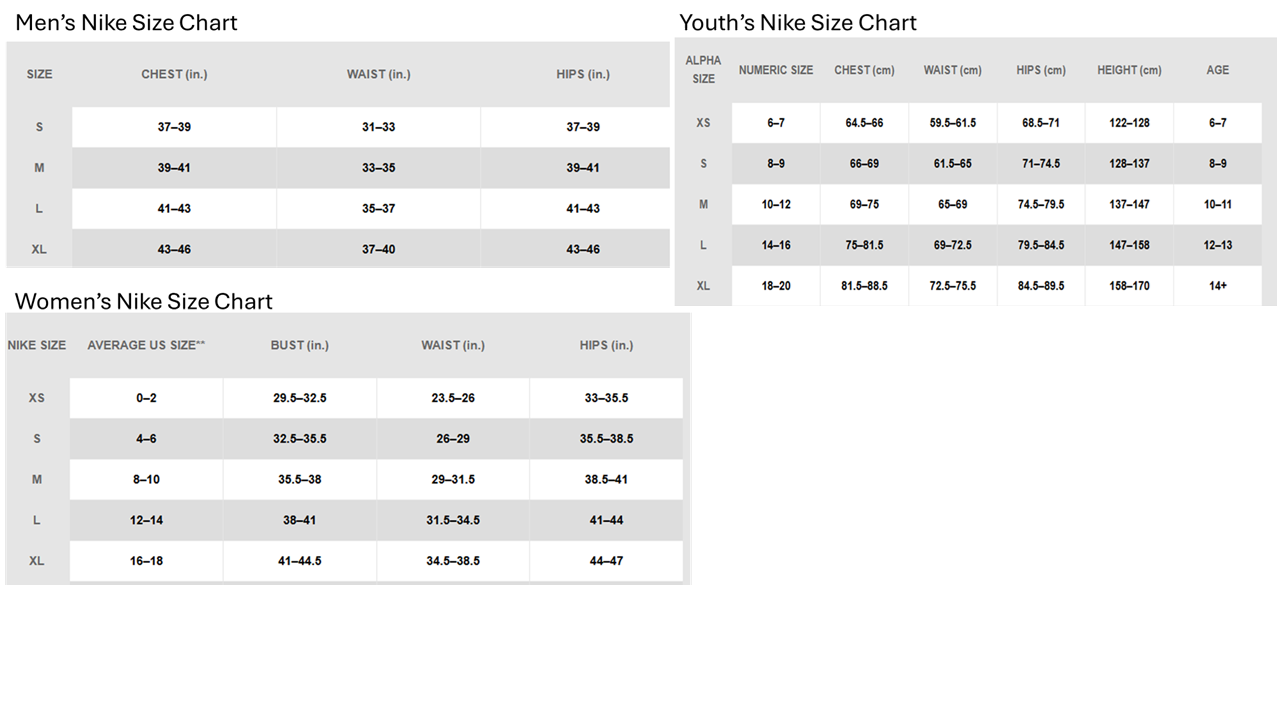Click Women's bust value 29.5–32.5
The height and width of the screenshot is (720, 1277).
[299, 398]
